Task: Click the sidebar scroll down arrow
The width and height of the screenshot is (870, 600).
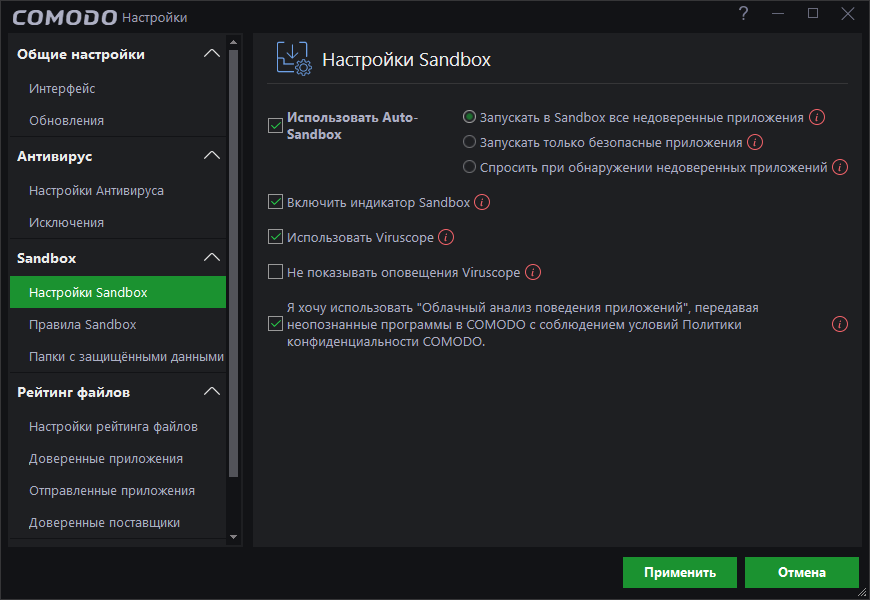Action: pos(234,538)
